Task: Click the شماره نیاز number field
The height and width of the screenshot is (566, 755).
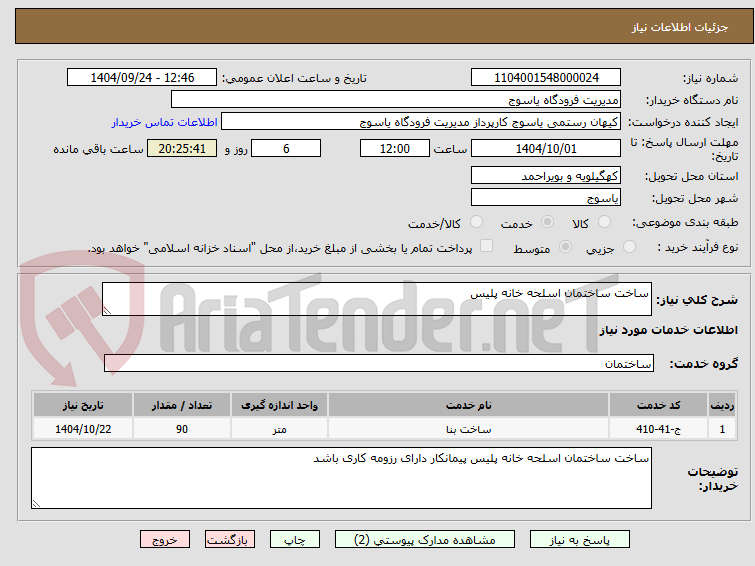Action: pos(546,77)
